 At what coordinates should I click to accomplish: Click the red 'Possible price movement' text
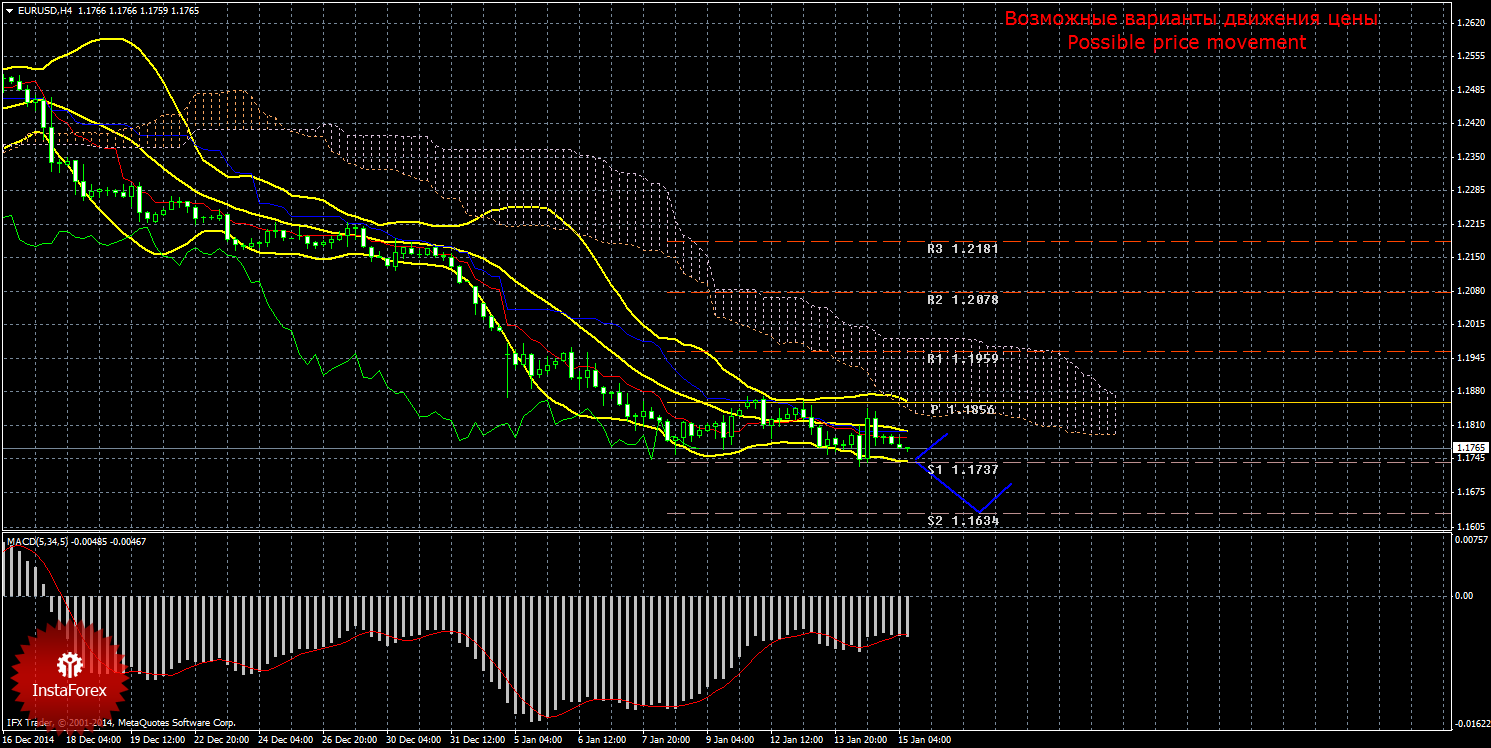tap(1186, 43)
